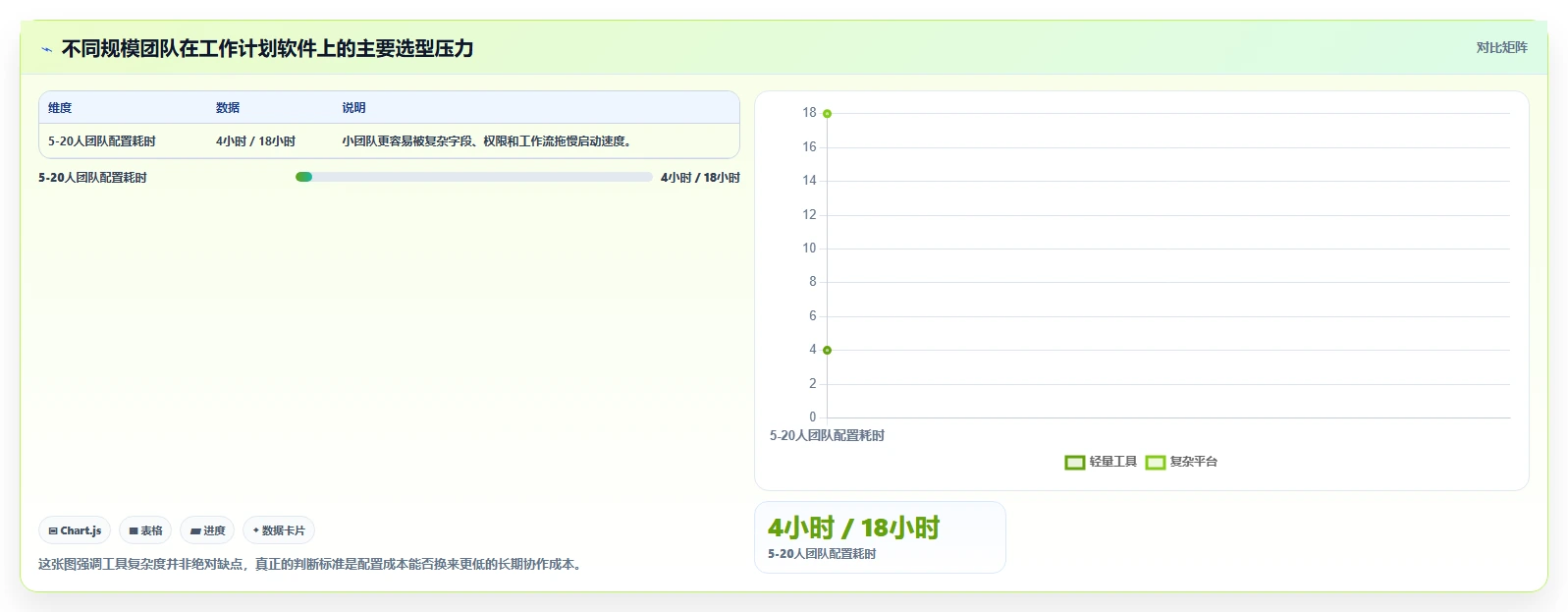Click the 进度 tag chip
Image resolution: width=1568 pixels, height=612 pixels.
click(207, 530)
